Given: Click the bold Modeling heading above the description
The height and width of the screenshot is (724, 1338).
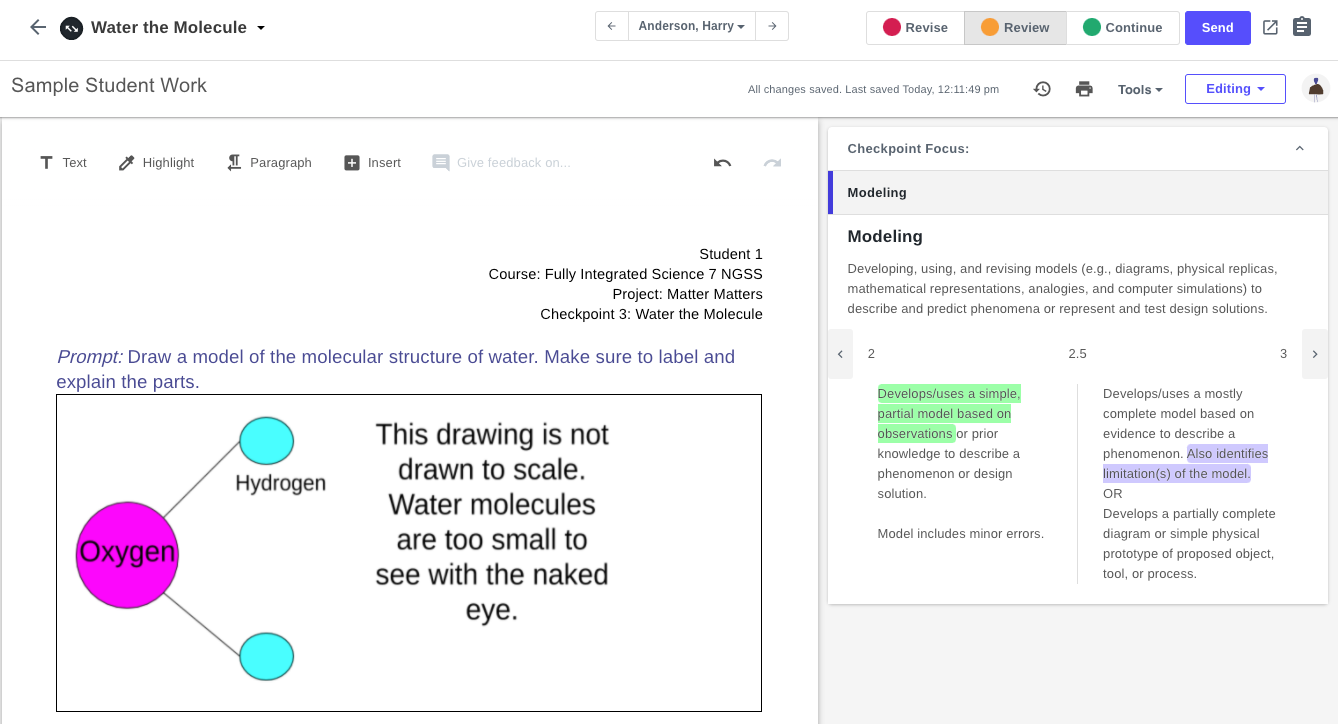Looking at the screenshot, I should tap(885, 237).
